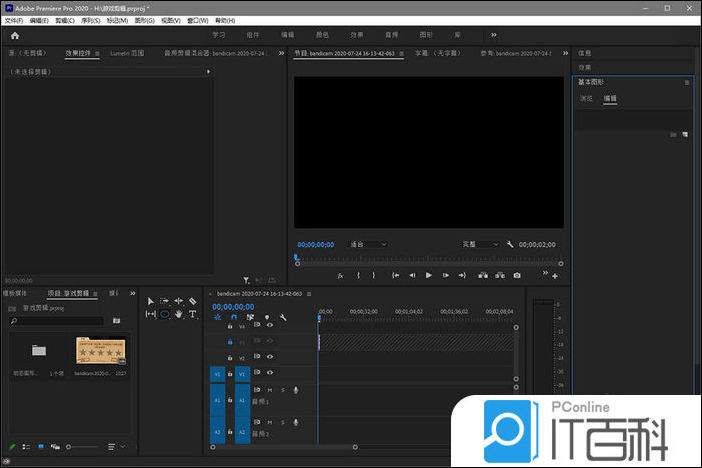Viewport: 702px width, 468px height.
Task: Click the Export Frame camera icon
Action: pyautogui.click(x=517, y=275)
